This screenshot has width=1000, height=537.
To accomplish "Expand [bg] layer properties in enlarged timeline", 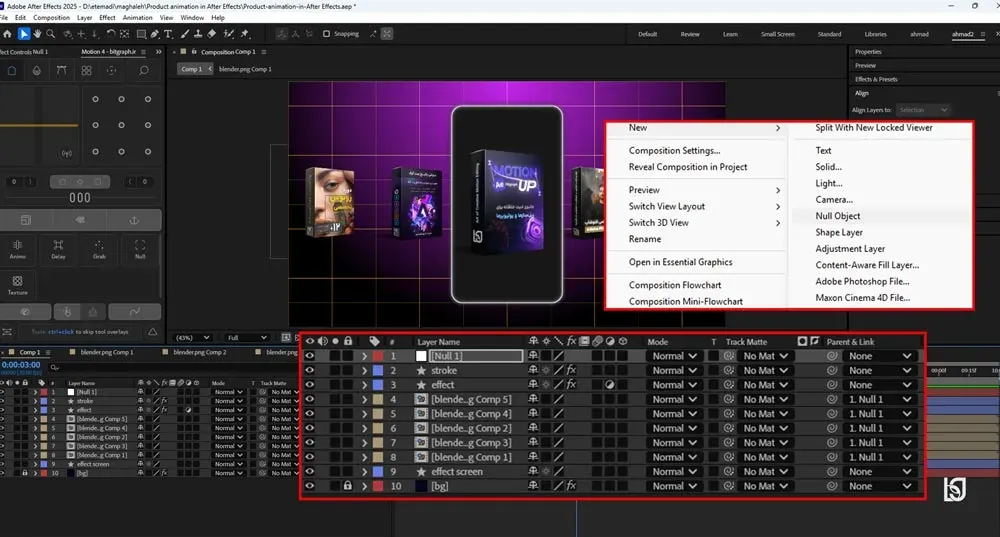I will [364, 486].
